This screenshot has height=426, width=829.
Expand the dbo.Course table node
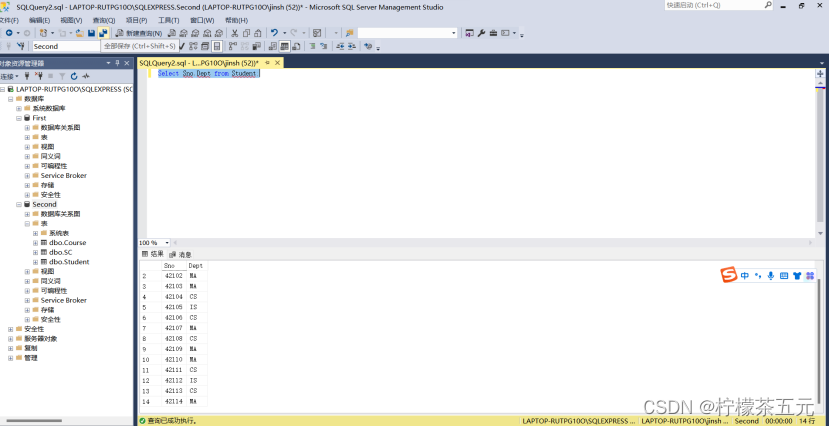coord(35,243)
